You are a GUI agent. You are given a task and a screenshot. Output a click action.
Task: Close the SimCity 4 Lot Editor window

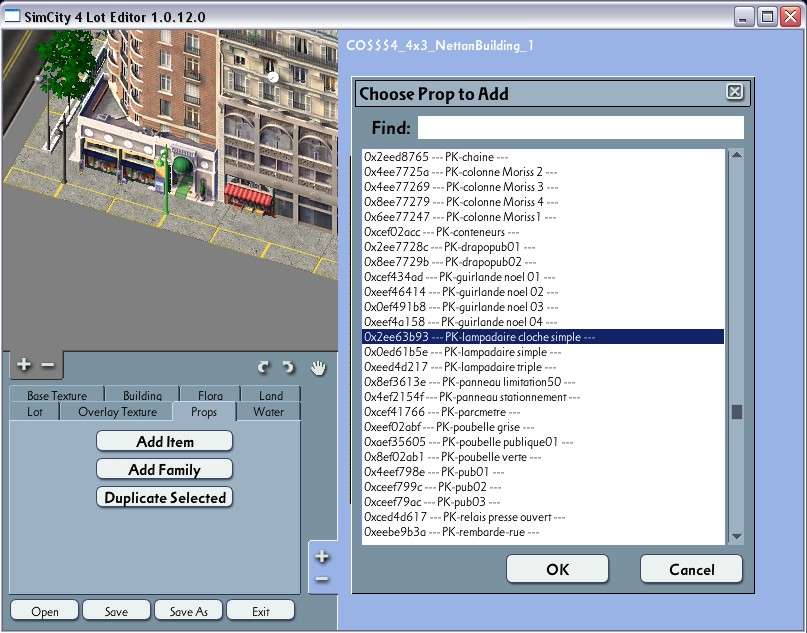pyautogui.click(x=791, y=17)
